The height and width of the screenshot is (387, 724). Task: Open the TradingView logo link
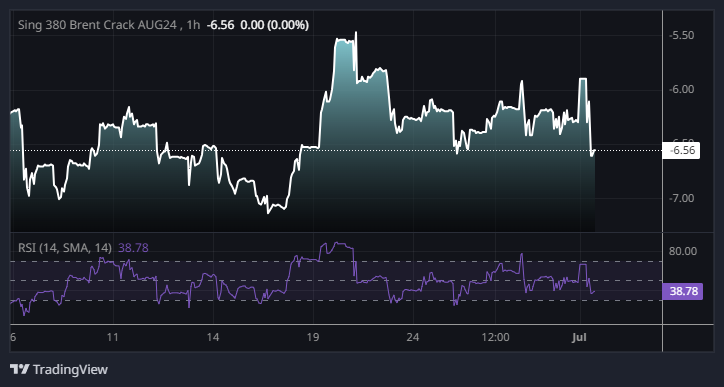click(x=59, y=369)
